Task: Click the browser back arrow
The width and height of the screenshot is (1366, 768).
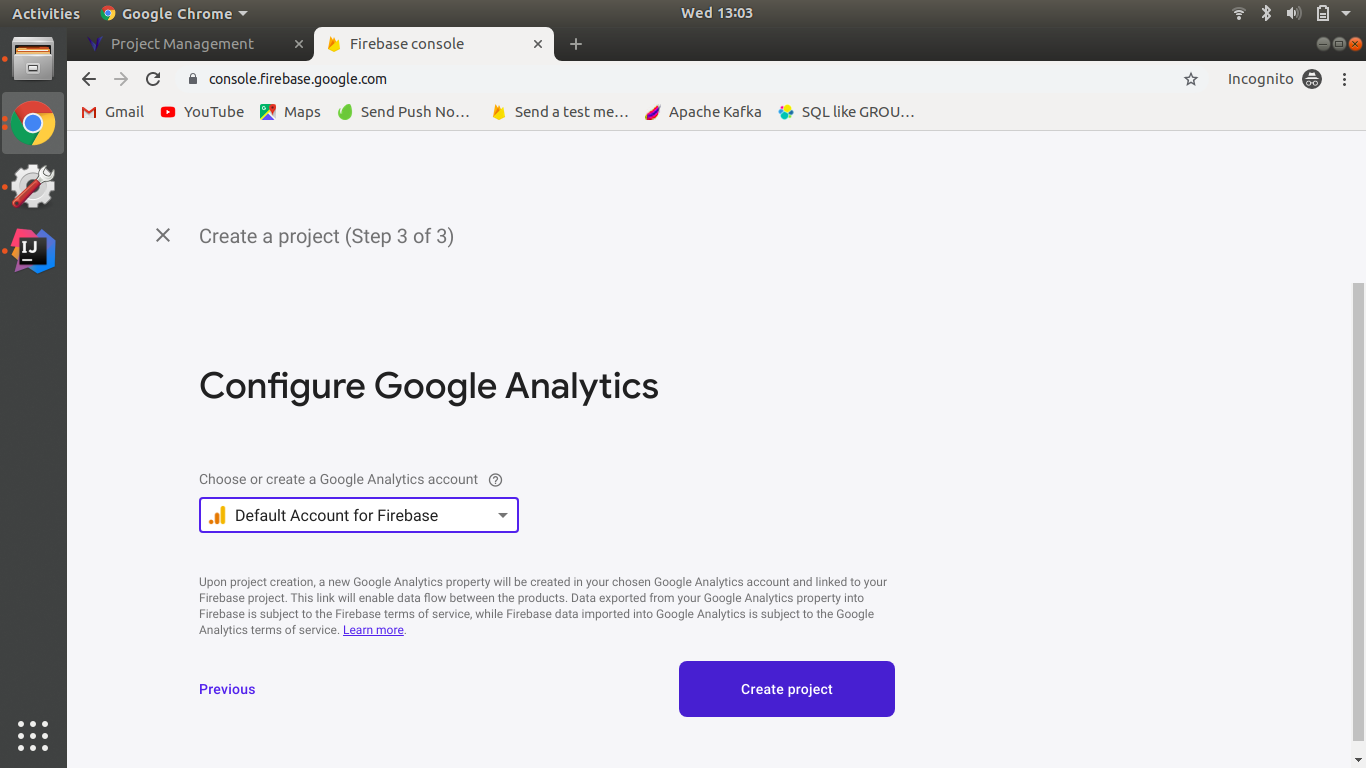Action: coord(89,79)
